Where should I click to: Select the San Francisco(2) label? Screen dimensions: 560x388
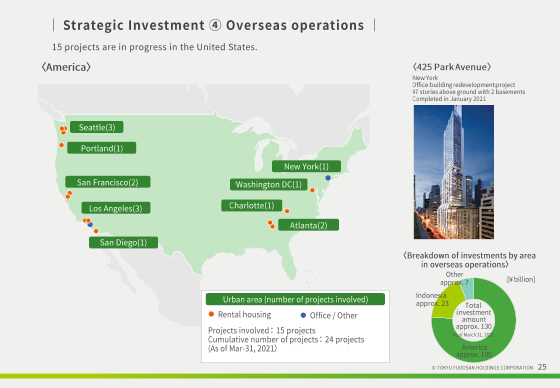(108, 182)
